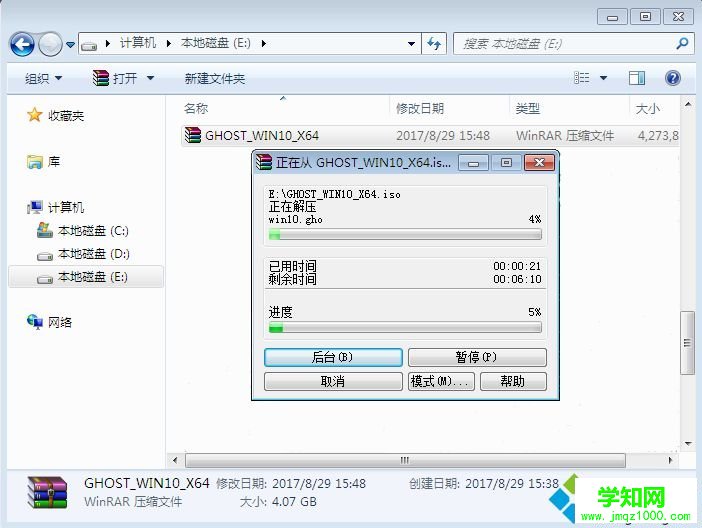Open Help with the blue question icon

click(672, 78)
